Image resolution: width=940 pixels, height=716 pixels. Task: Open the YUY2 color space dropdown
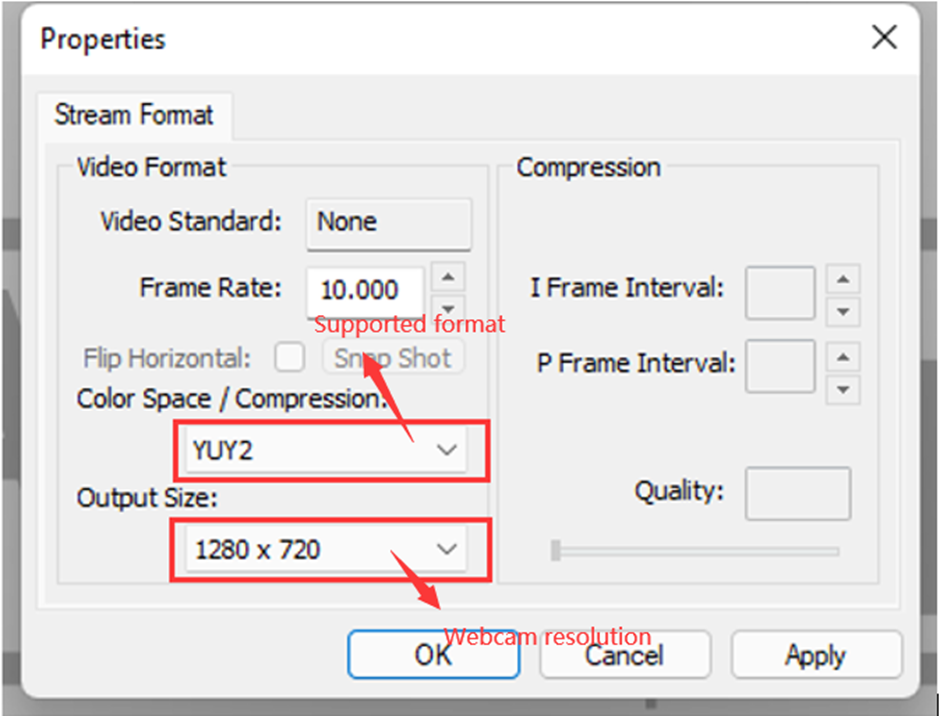click(446, 450)
